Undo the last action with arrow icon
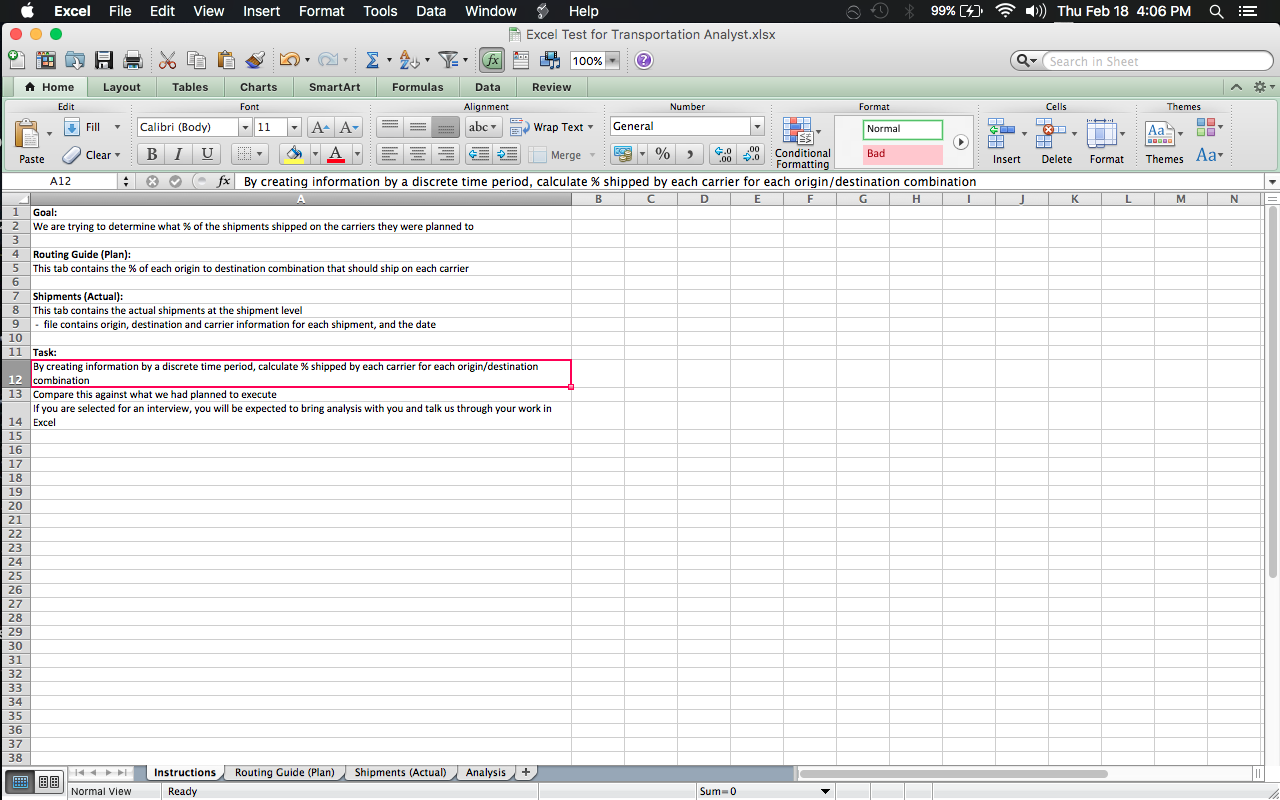This screenshot has height=800, width=1280. 289,60
